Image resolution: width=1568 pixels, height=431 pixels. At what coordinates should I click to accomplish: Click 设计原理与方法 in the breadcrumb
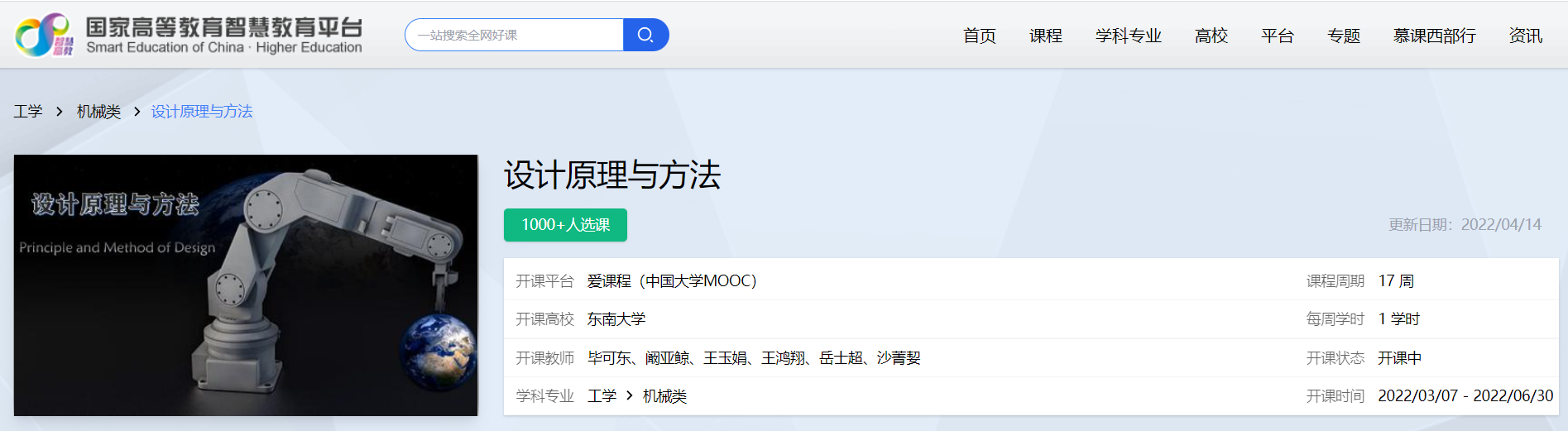[201, 112]
